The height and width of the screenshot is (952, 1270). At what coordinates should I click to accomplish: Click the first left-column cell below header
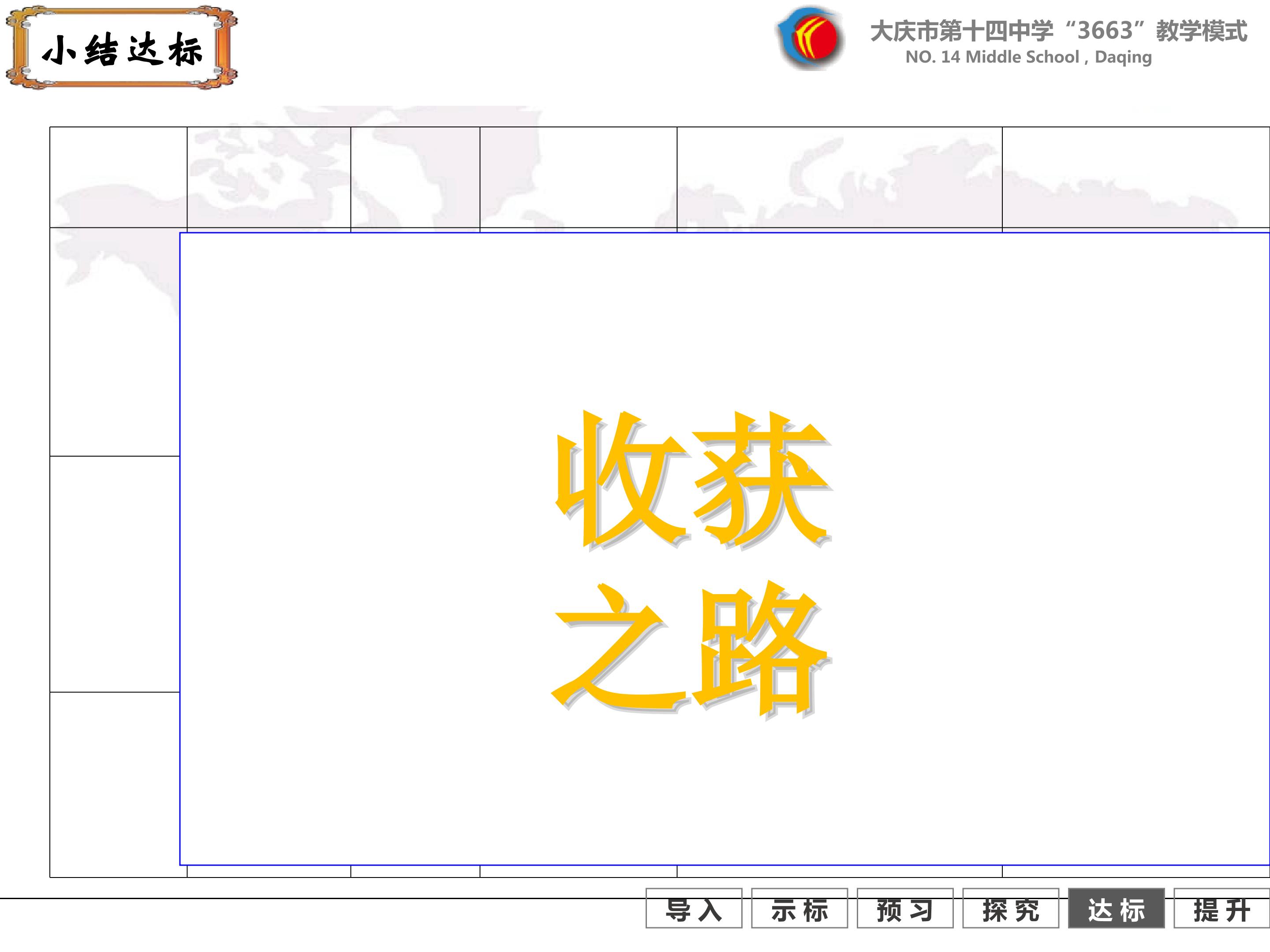click(x=115, y=342)
